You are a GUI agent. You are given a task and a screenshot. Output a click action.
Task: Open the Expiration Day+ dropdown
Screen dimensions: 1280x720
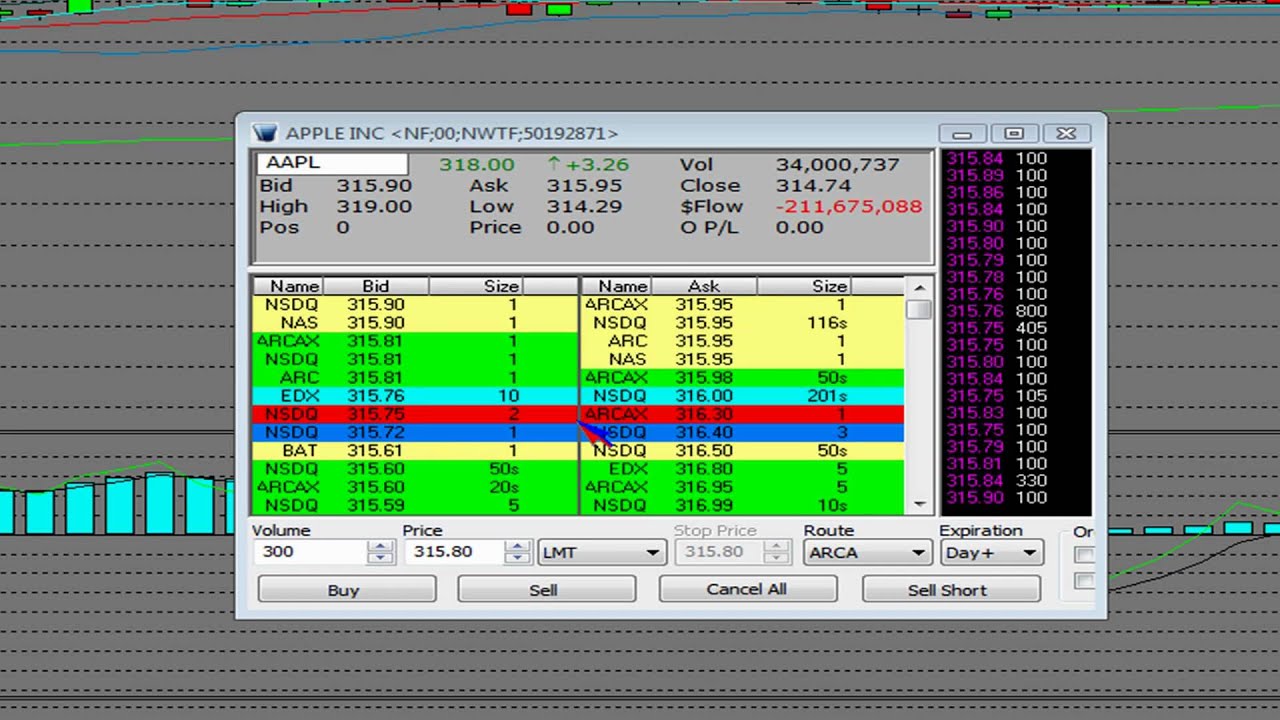pyautogui.click(x=991, y=552)
